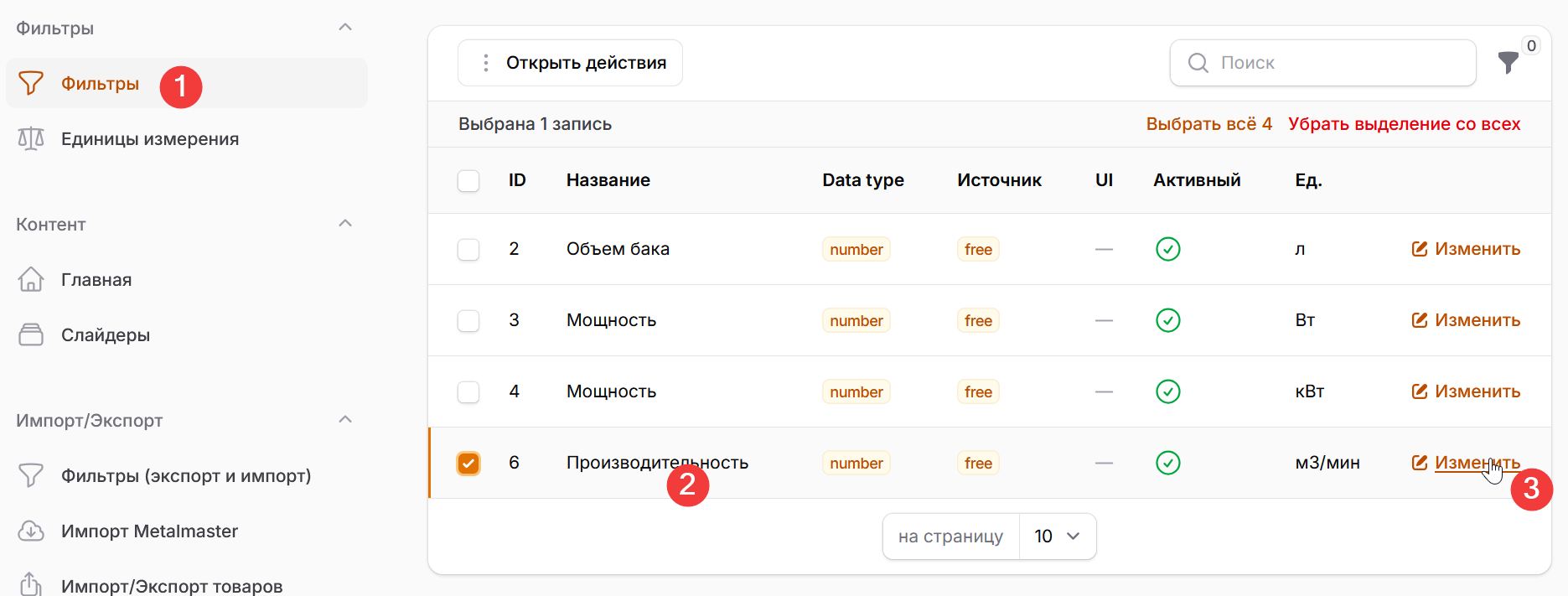Open Фильтры (экспорт и импорт) menu item
Viewport: 1568px width, 596px height.
pos(185,476)
